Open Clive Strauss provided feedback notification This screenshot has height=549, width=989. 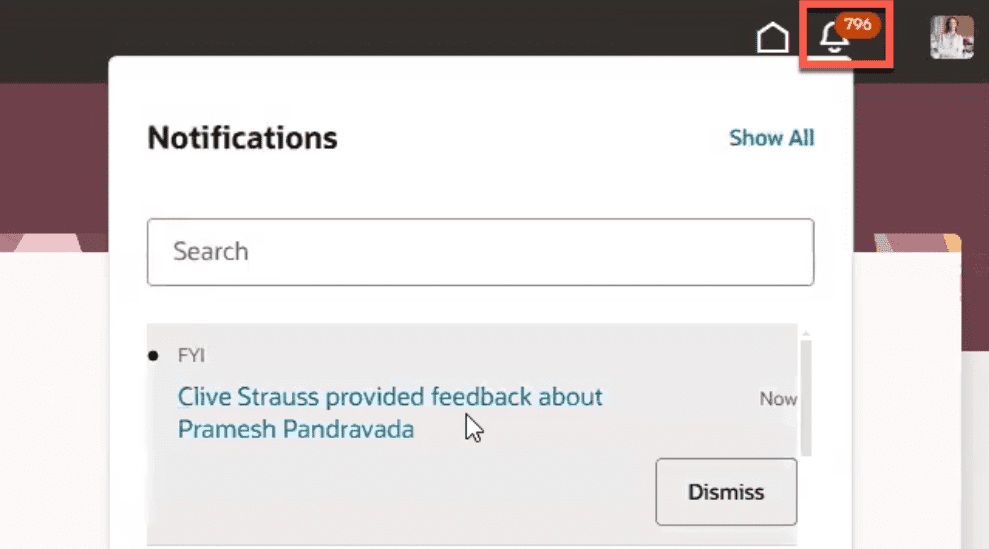(390, 413)
